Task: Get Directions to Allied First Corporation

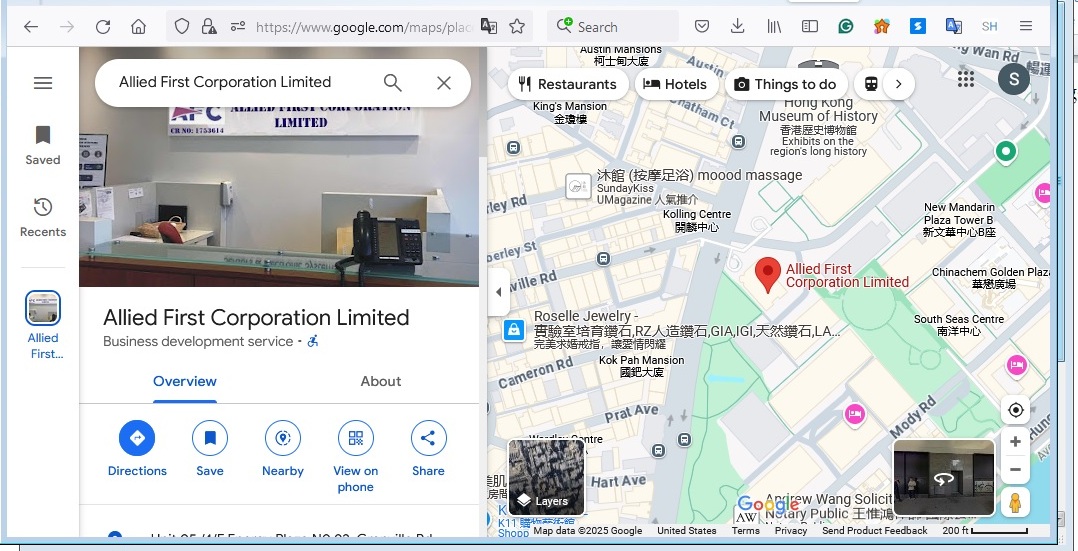Action: coord(137,450)
